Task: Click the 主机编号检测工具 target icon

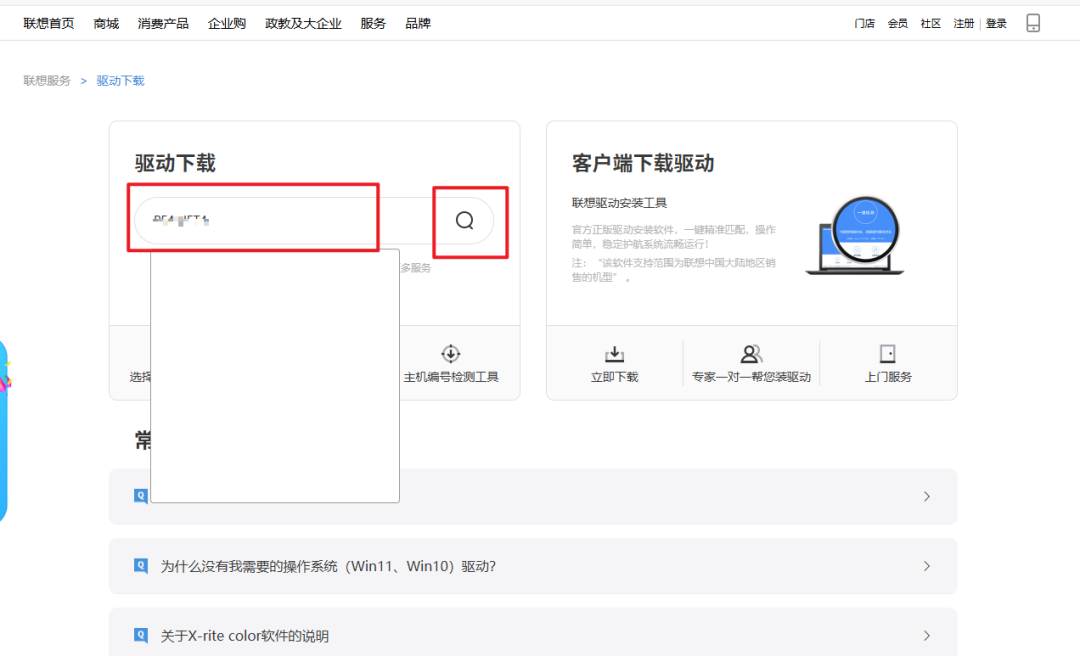Action: point(450,353)
